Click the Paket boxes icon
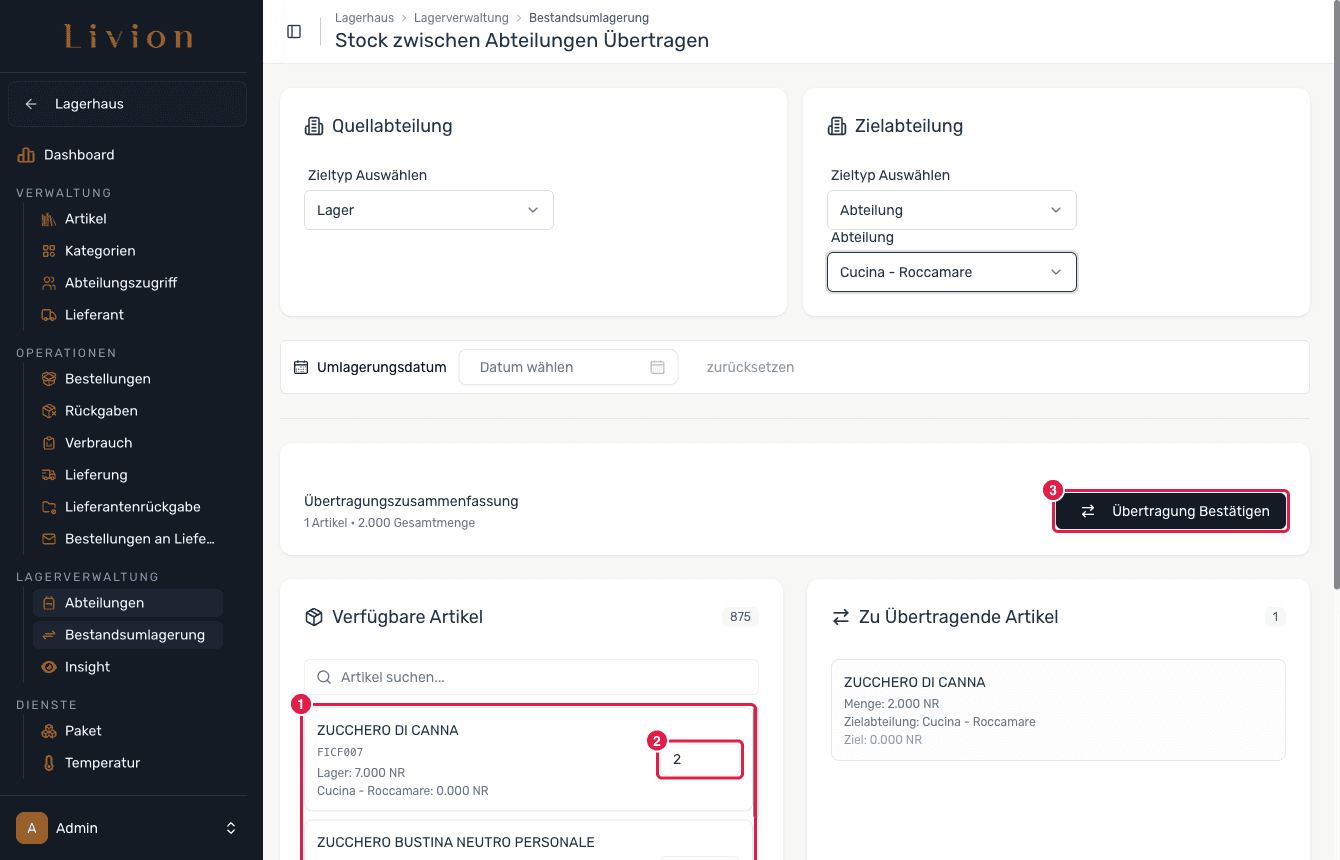Image resolution: width=1340 pixels, height=860 pixels. tap(49, 731)
